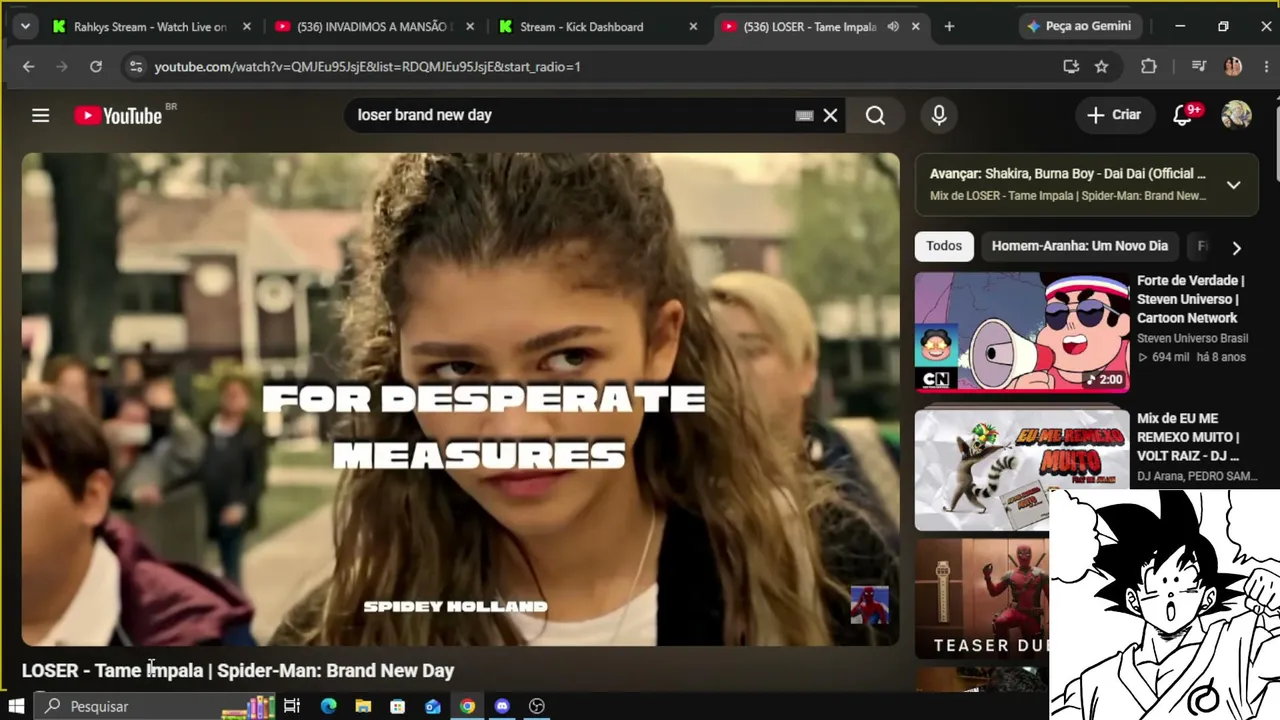Launch Microsoft Edge from the taskbar
Viewport: 1280px width, 720px height.
[328, 706]
